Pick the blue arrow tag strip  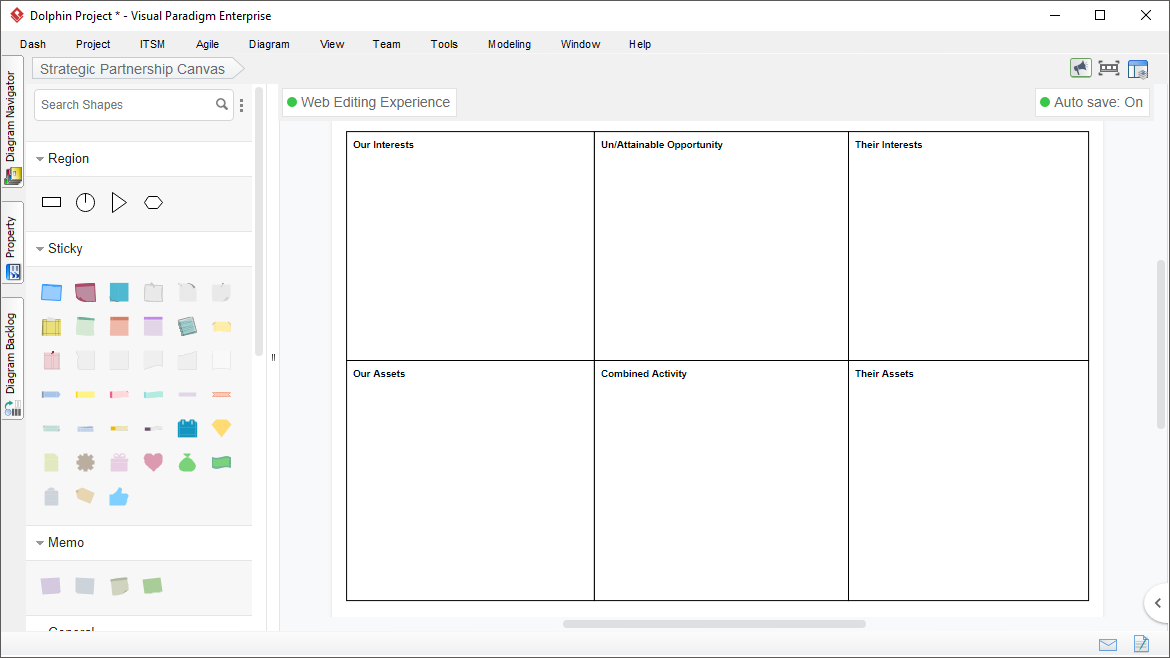coord(51,395)
